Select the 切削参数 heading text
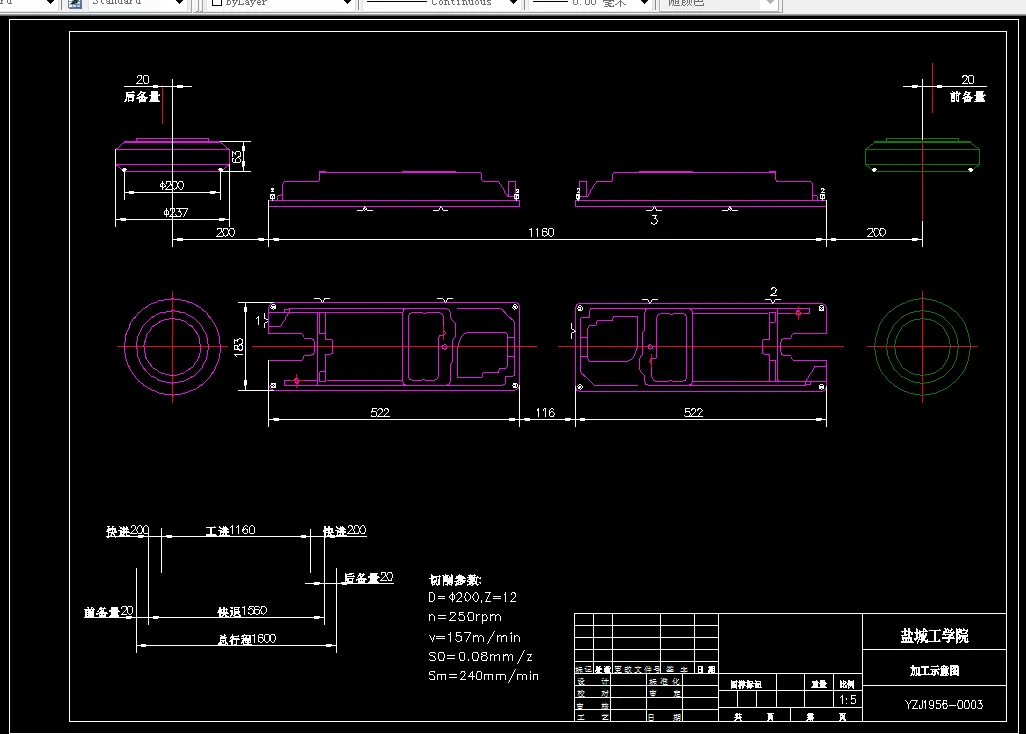 pos(455,580)
